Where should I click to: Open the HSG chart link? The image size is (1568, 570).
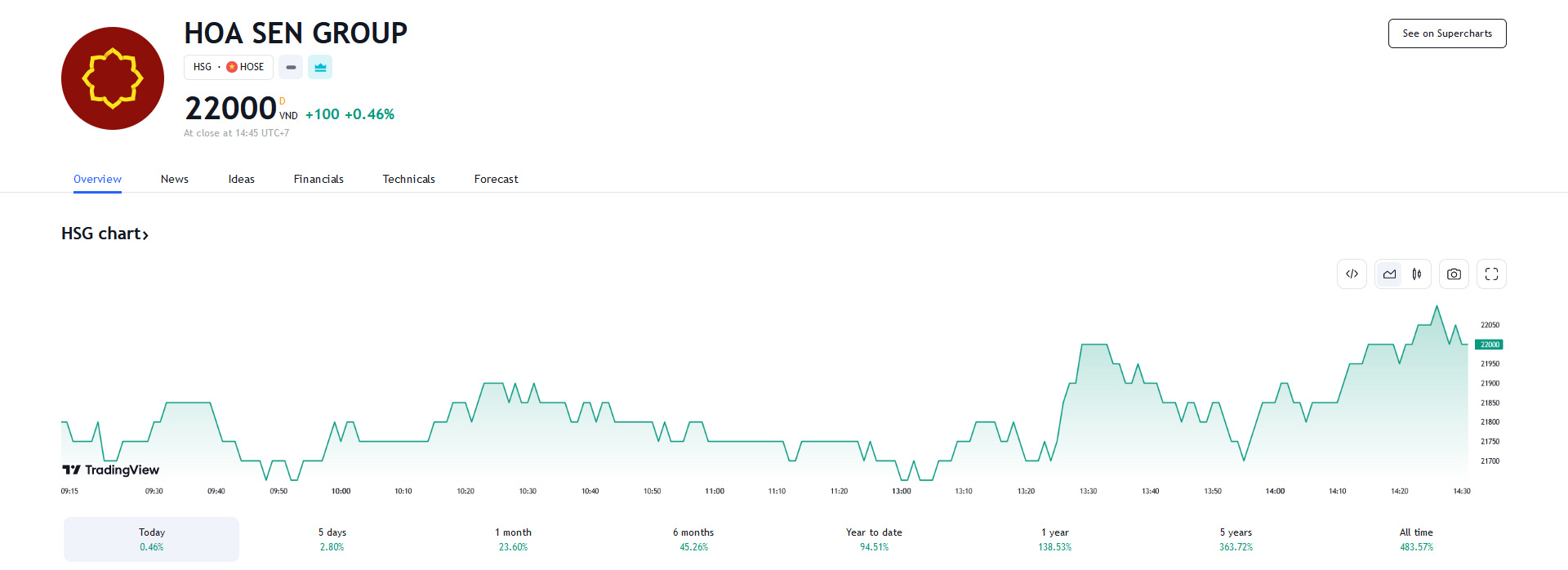click(105, 234)
